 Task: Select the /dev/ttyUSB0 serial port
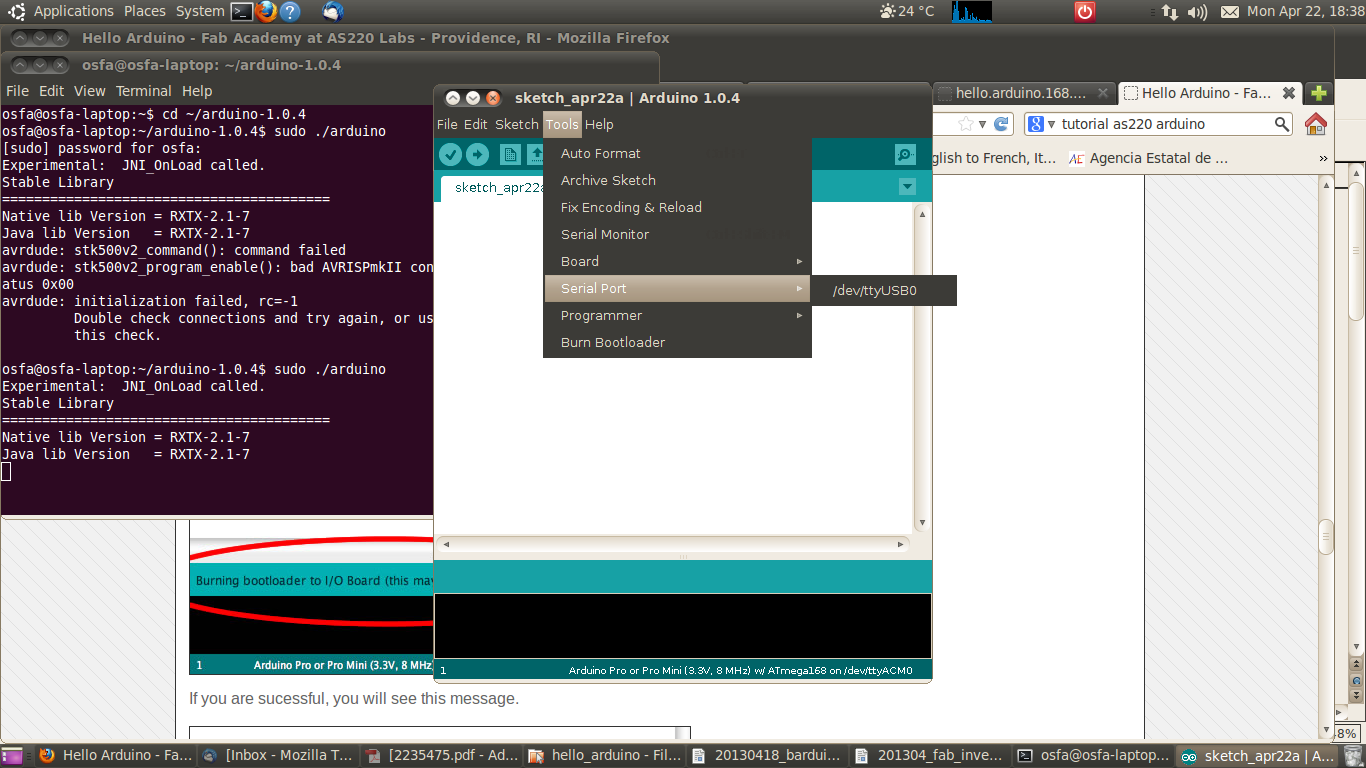[884, 291]
